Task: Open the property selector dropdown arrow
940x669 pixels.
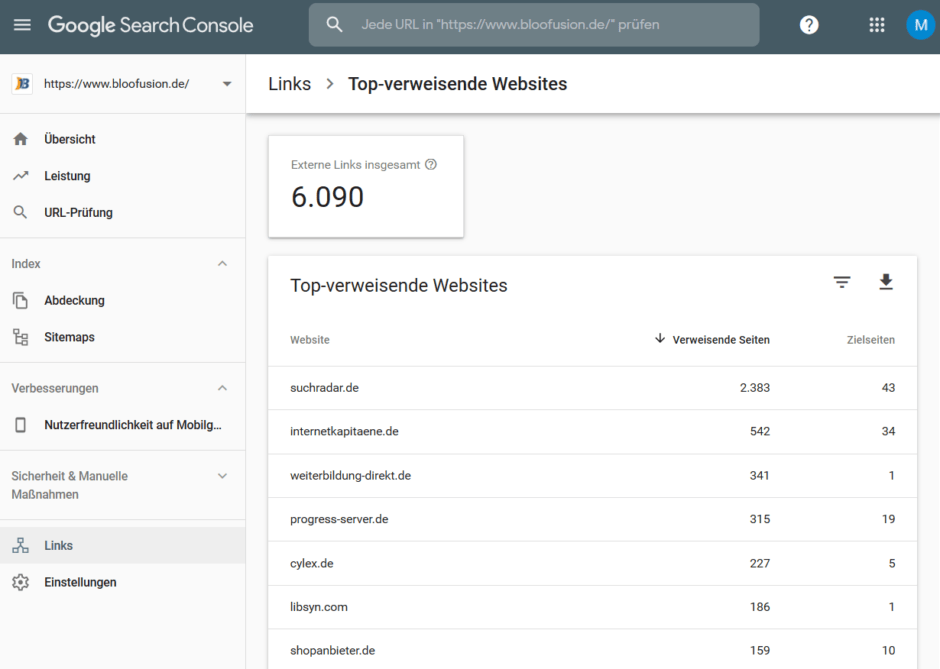Action: tap(227, 84)
